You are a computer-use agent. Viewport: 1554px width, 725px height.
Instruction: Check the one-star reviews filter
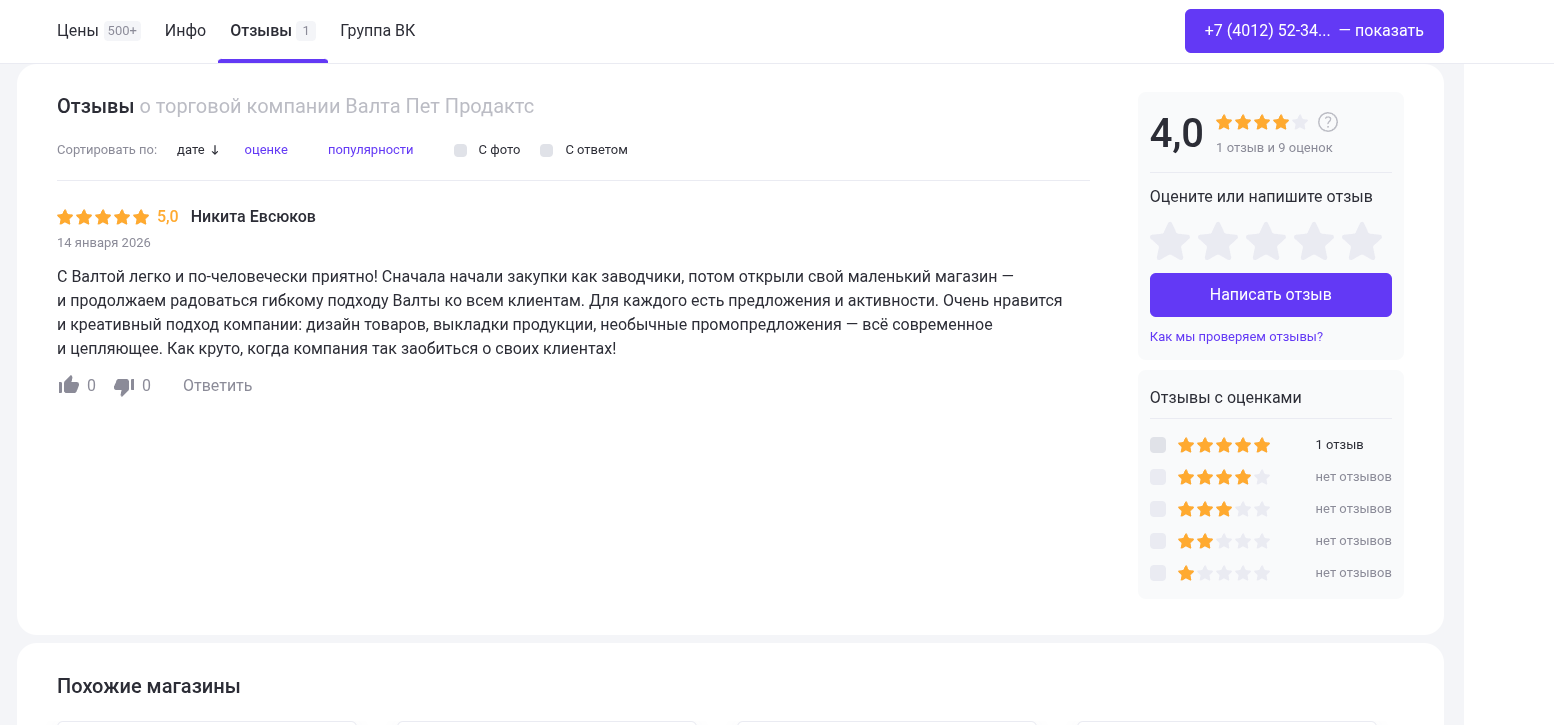(1158, 573)
